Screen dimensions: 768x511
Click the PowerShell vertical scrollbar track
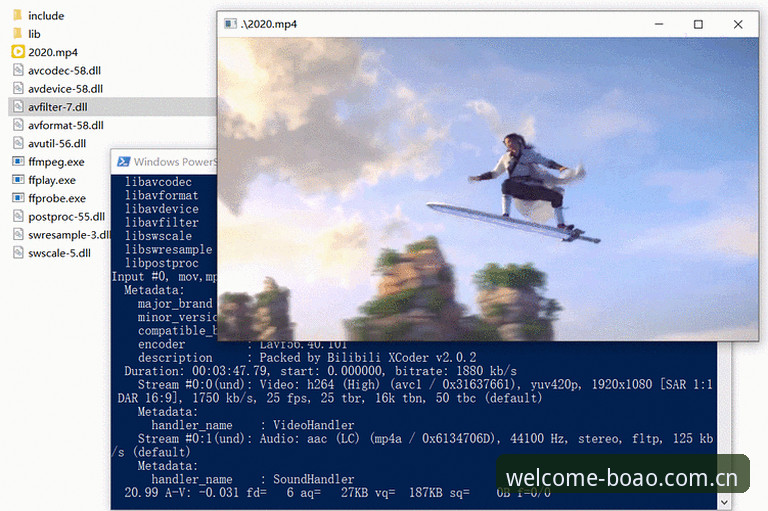tap(724, 419)
